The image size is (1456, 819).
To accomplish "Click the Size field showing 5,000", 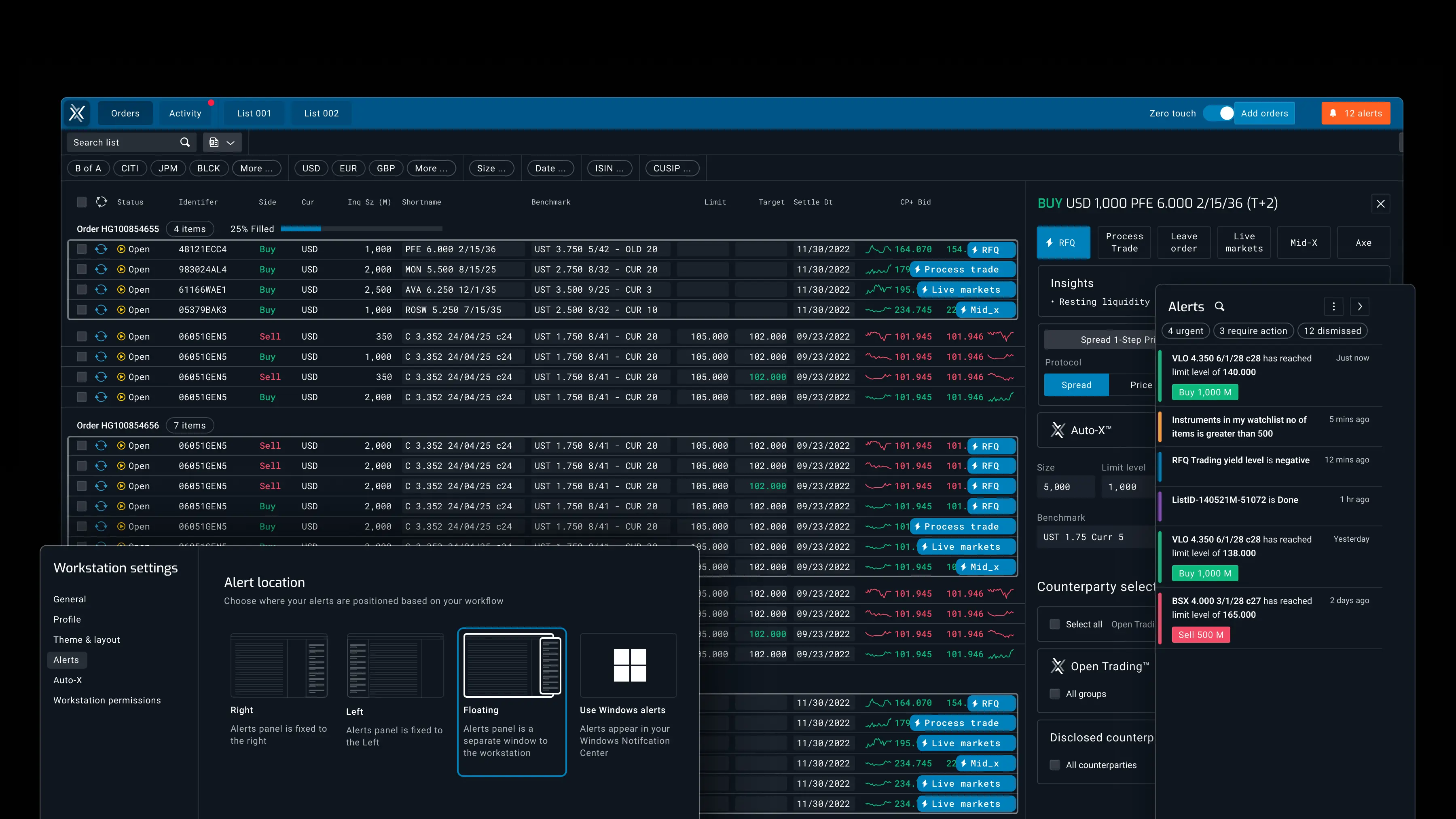I will point(1065,487).
